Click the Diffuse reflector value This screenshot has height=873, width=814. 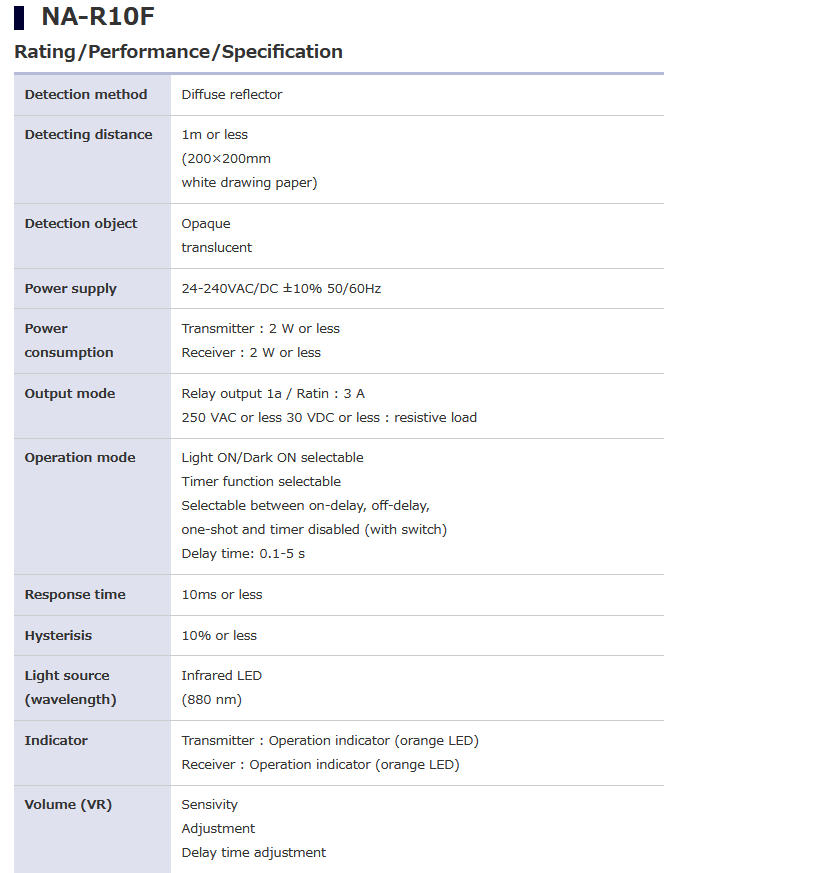point(232,95)
